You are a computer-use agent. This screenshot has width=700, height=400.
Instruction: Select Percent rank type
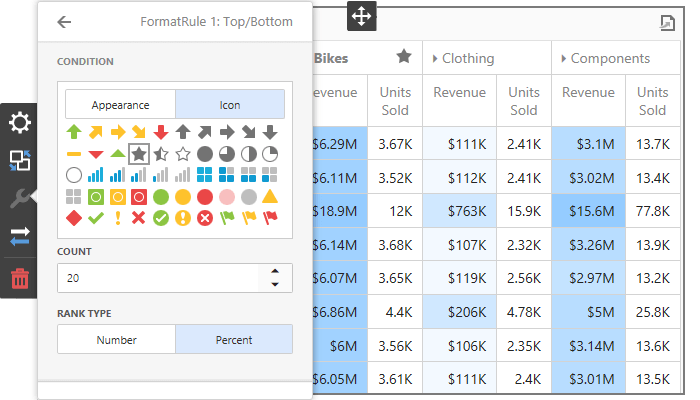tap(234, 339)
